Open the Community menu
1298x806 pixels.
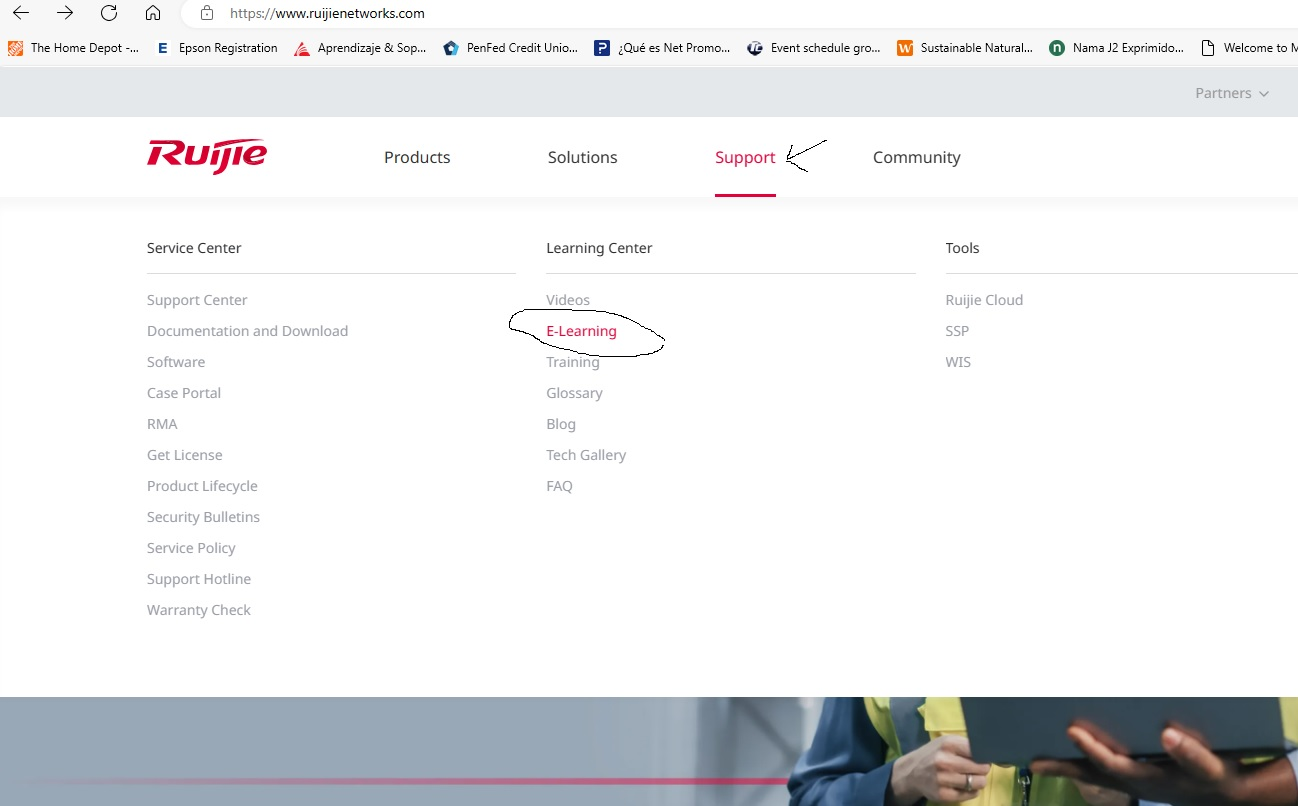[916, 157]
